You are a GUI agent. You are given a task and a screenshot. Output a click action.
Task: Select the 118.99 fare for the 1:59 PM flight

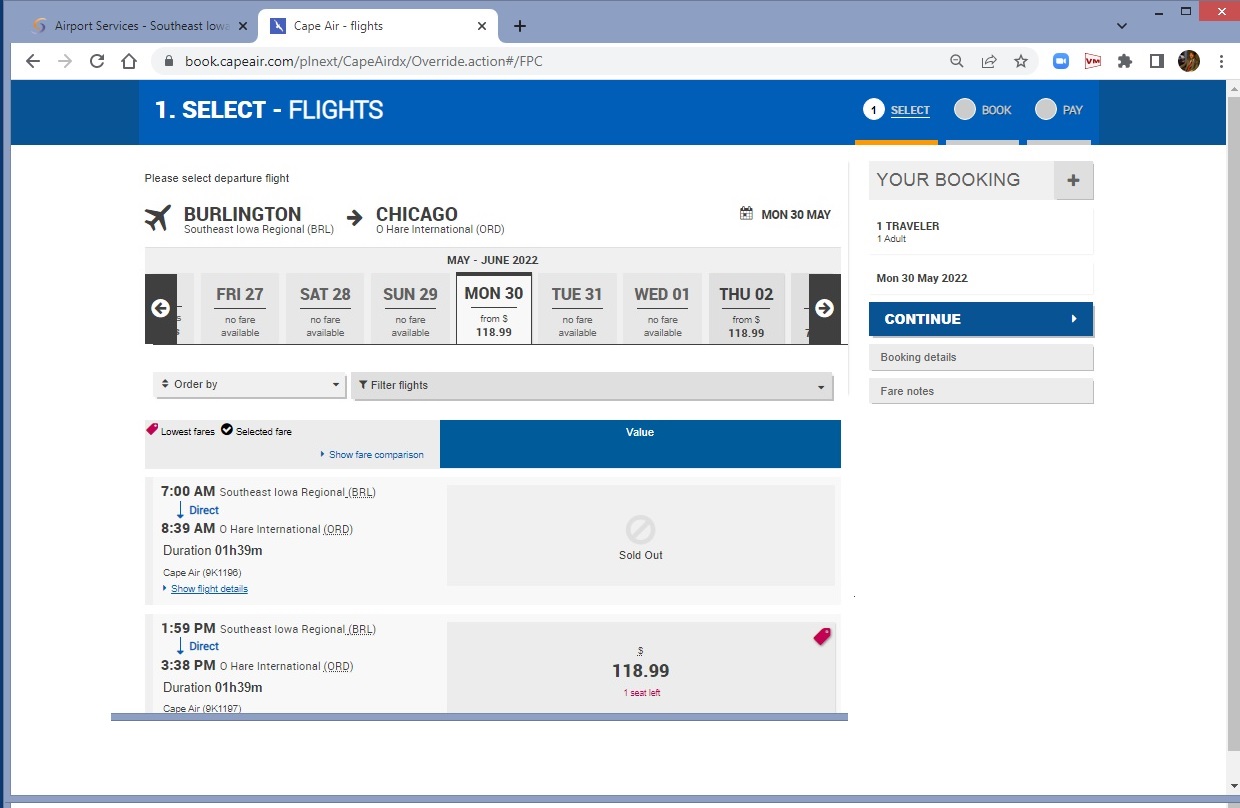(x=640, y=670)
